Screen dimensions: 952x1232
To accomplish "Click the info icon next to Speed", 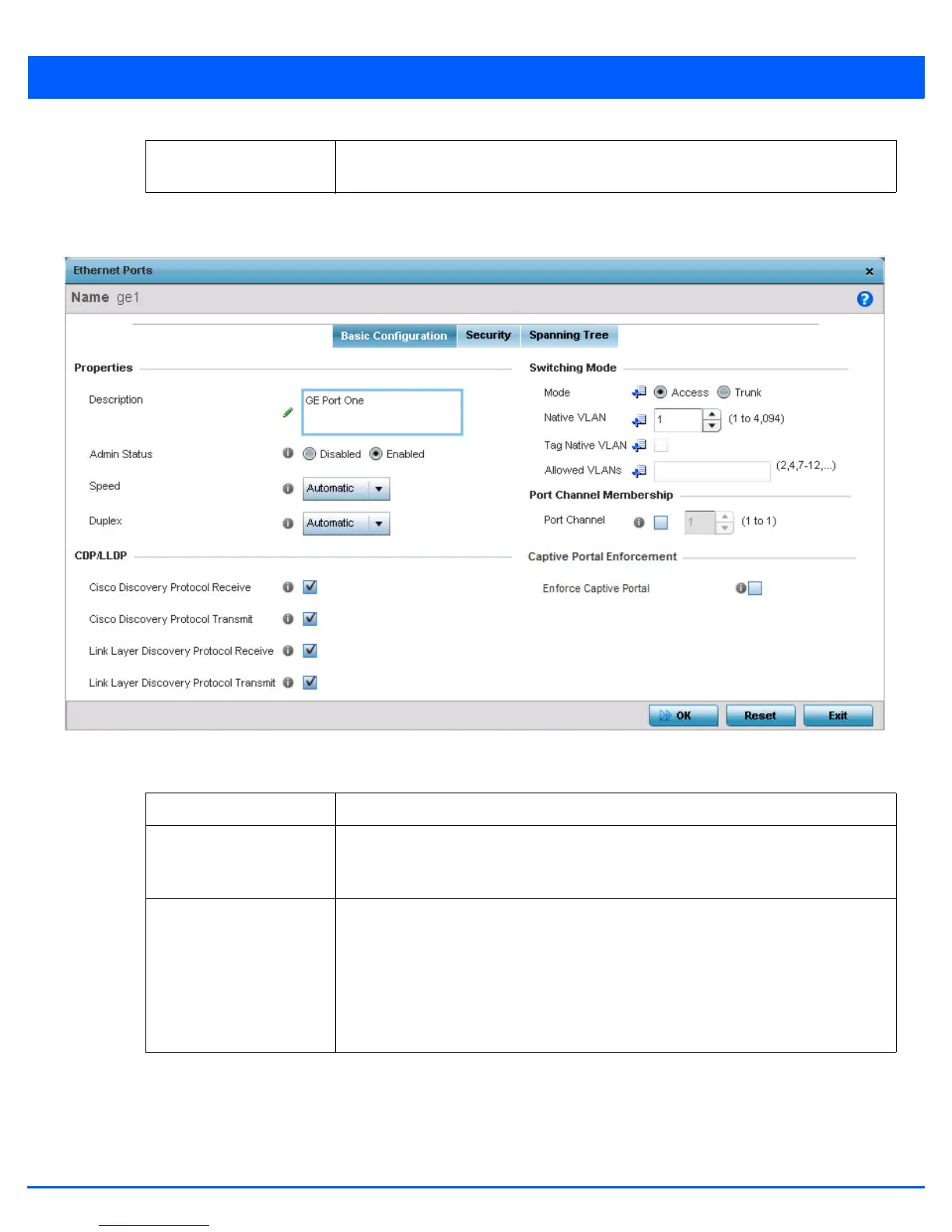I will 288,488.
